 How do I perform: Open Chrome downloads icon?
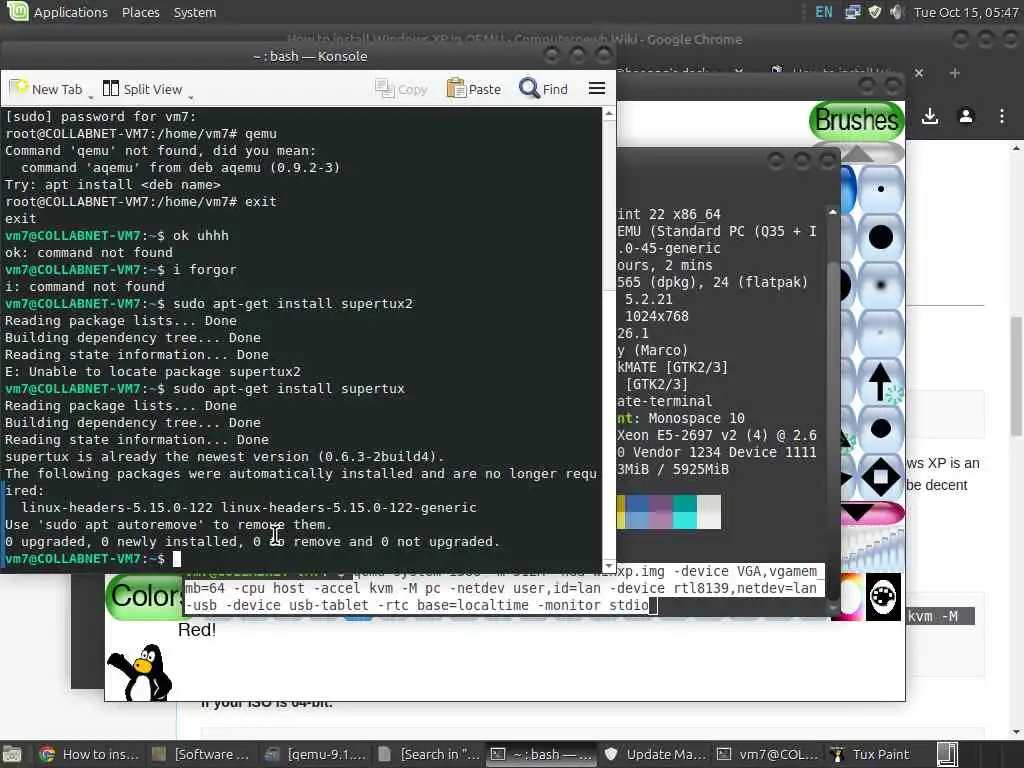click(930, 116)
